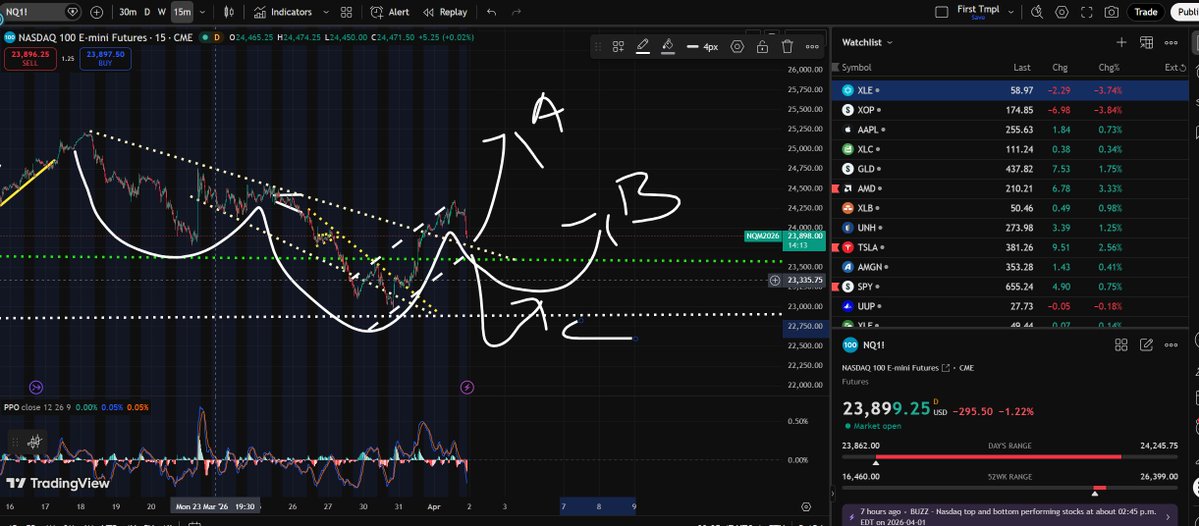
Task: Open NASDAQ 100 E-mini Futures external link icon
Action: point(946,369)
